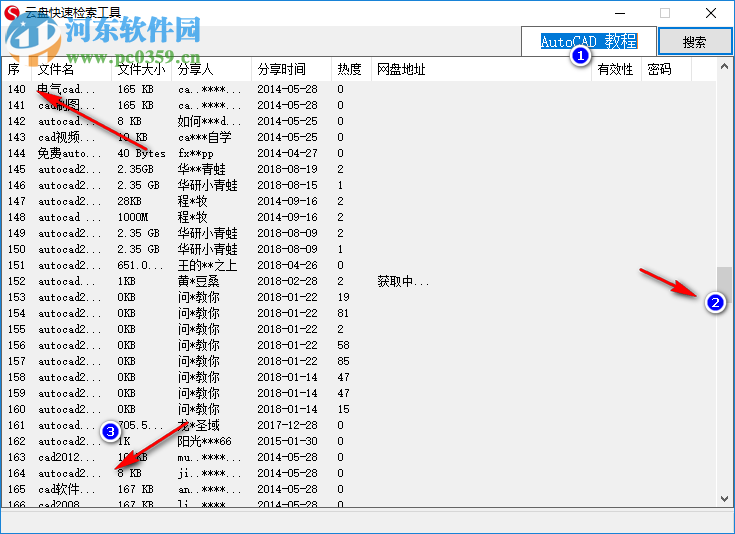Select row 143 cad视频 file name
This screenshot has width=735, height=534.
click(x=67, y=137)
